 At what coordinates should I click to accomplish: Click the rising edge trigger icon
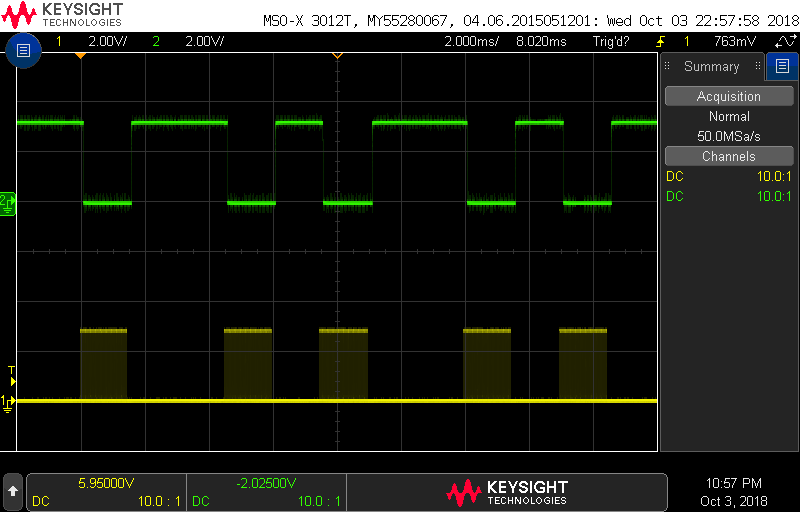tap(661, 42)
